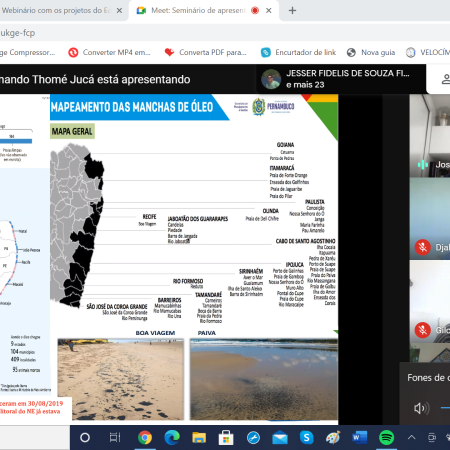Click SÃO JOSÉ DA COROA GRANDE label

pyautogui.click(x=117, y=306)
